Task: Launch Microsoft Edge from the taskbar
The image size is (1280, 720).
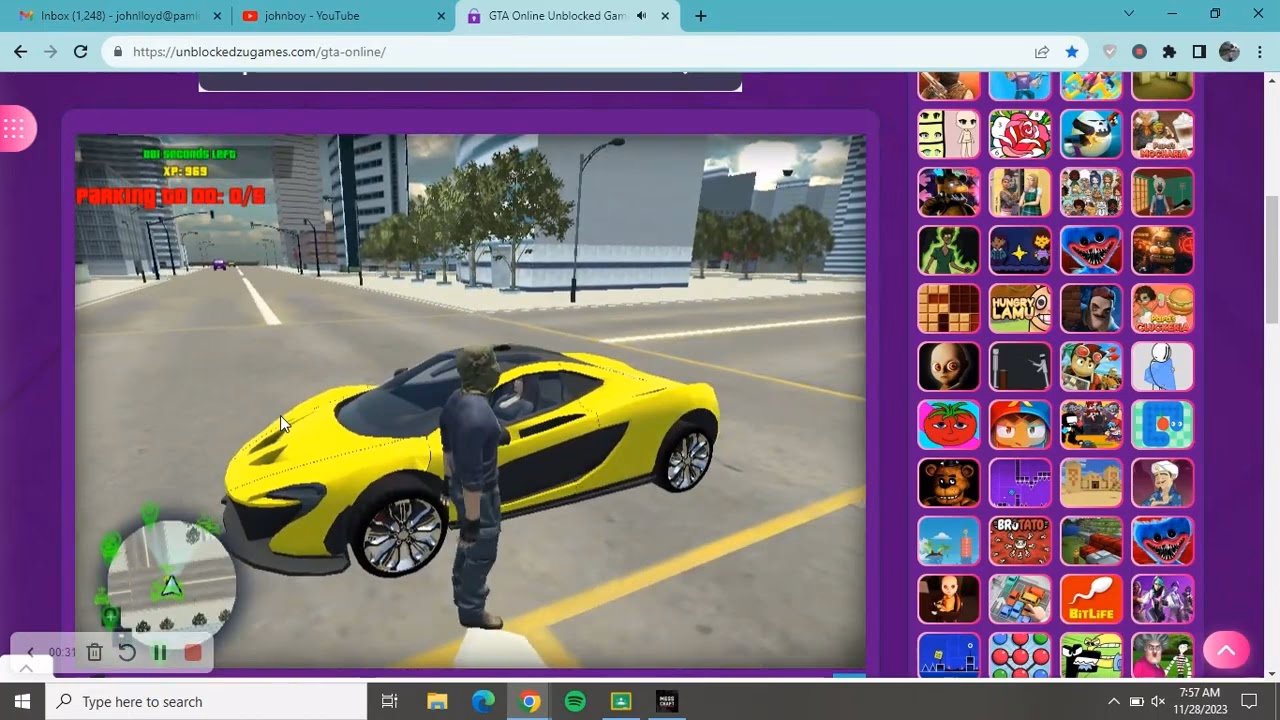Action: click(483, 701)
